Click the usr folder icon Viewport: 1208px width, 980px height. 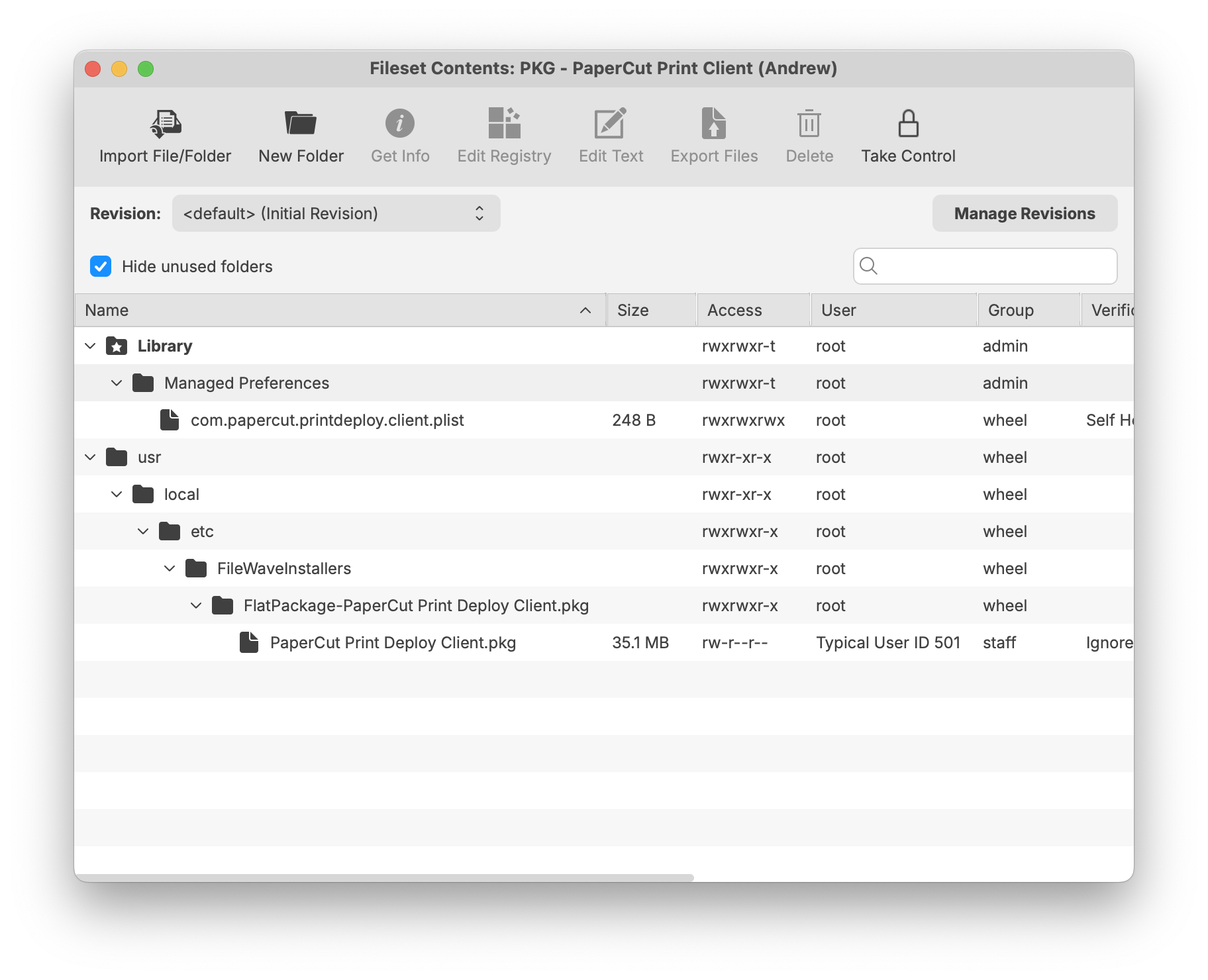[x=117, y=457]
